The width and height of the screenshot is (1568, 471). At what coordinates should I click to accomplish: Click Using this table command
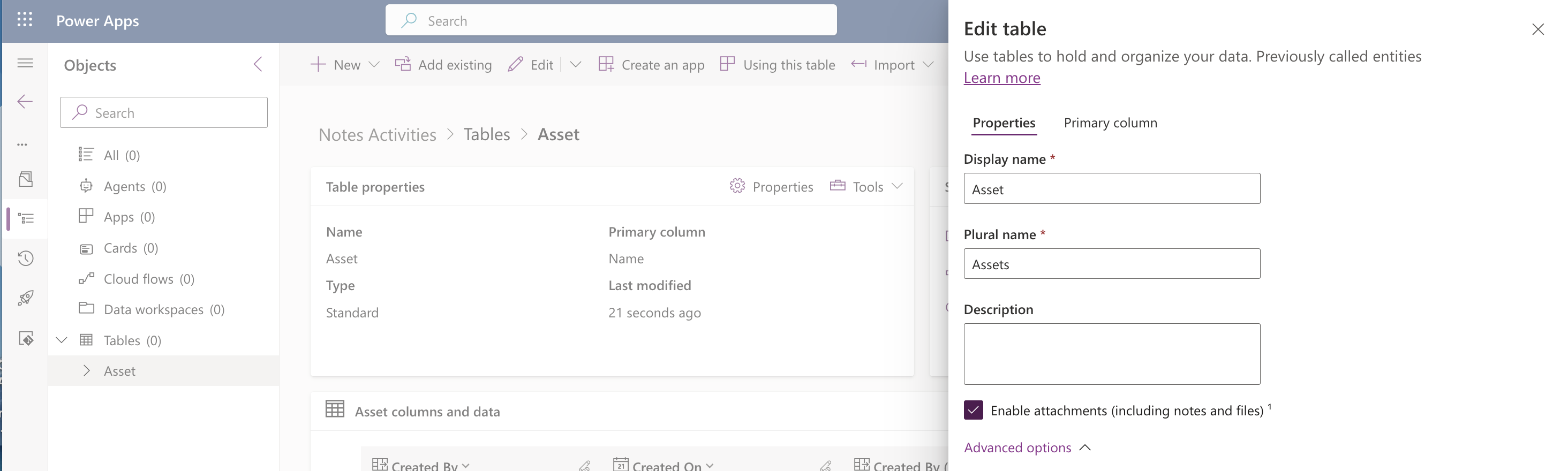tap(777, 65)
